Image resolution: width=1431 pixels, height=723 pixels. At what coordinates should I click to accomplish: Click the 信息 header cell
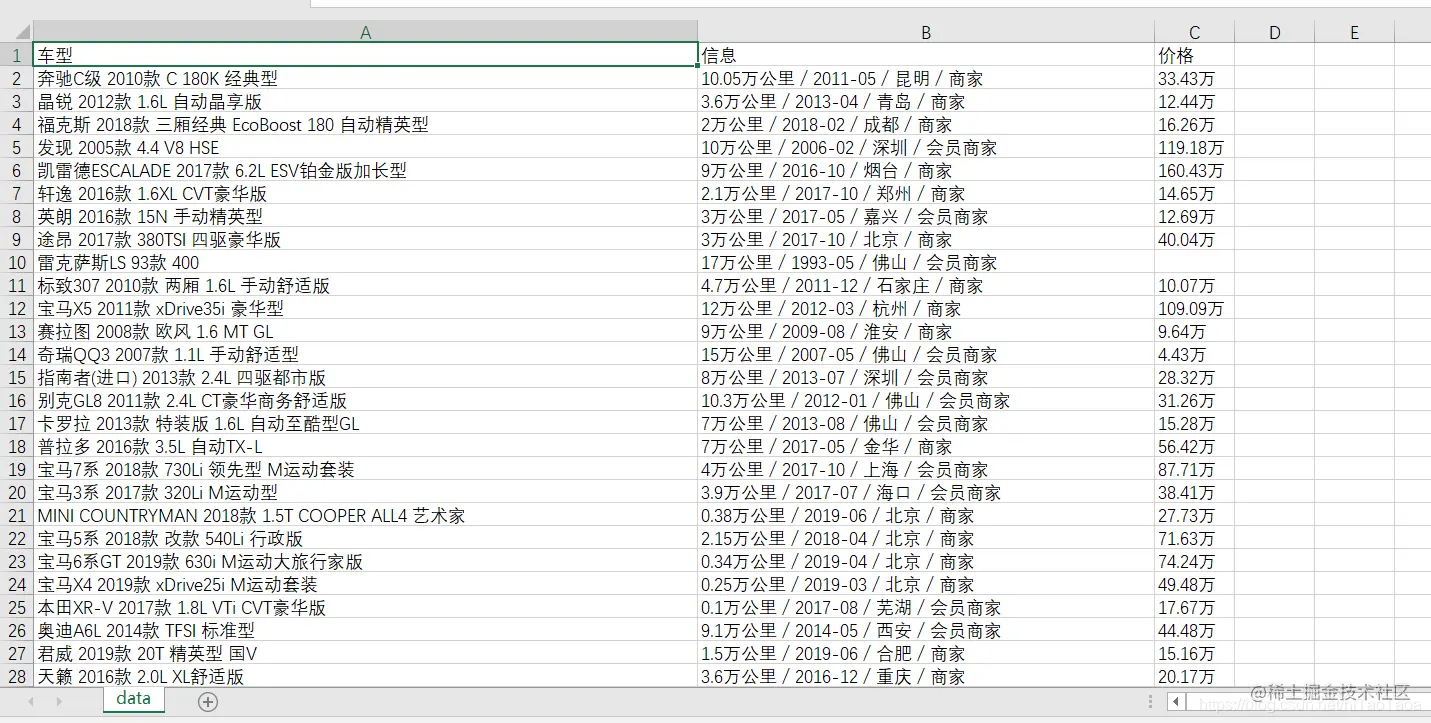pyautogui.click(x=926, y=55)
